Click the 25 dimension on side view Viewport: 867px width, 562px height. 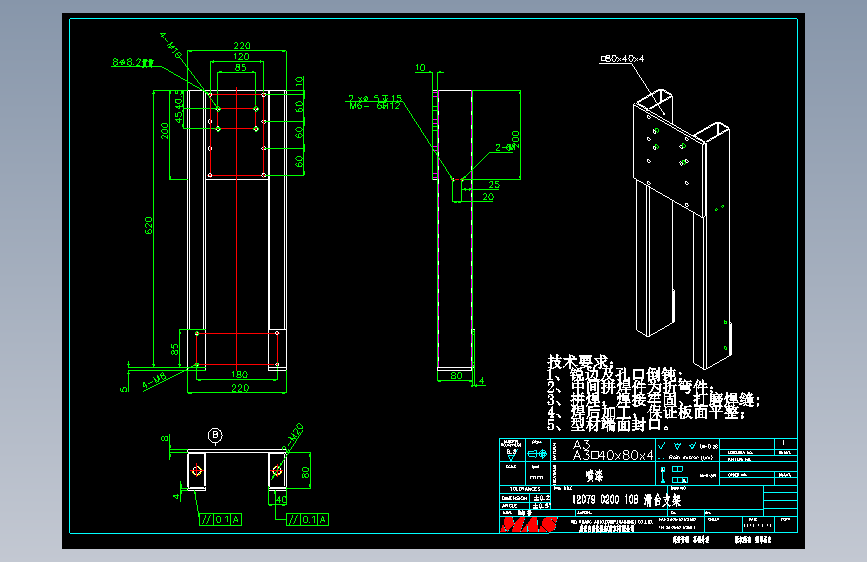coord(494,185)
